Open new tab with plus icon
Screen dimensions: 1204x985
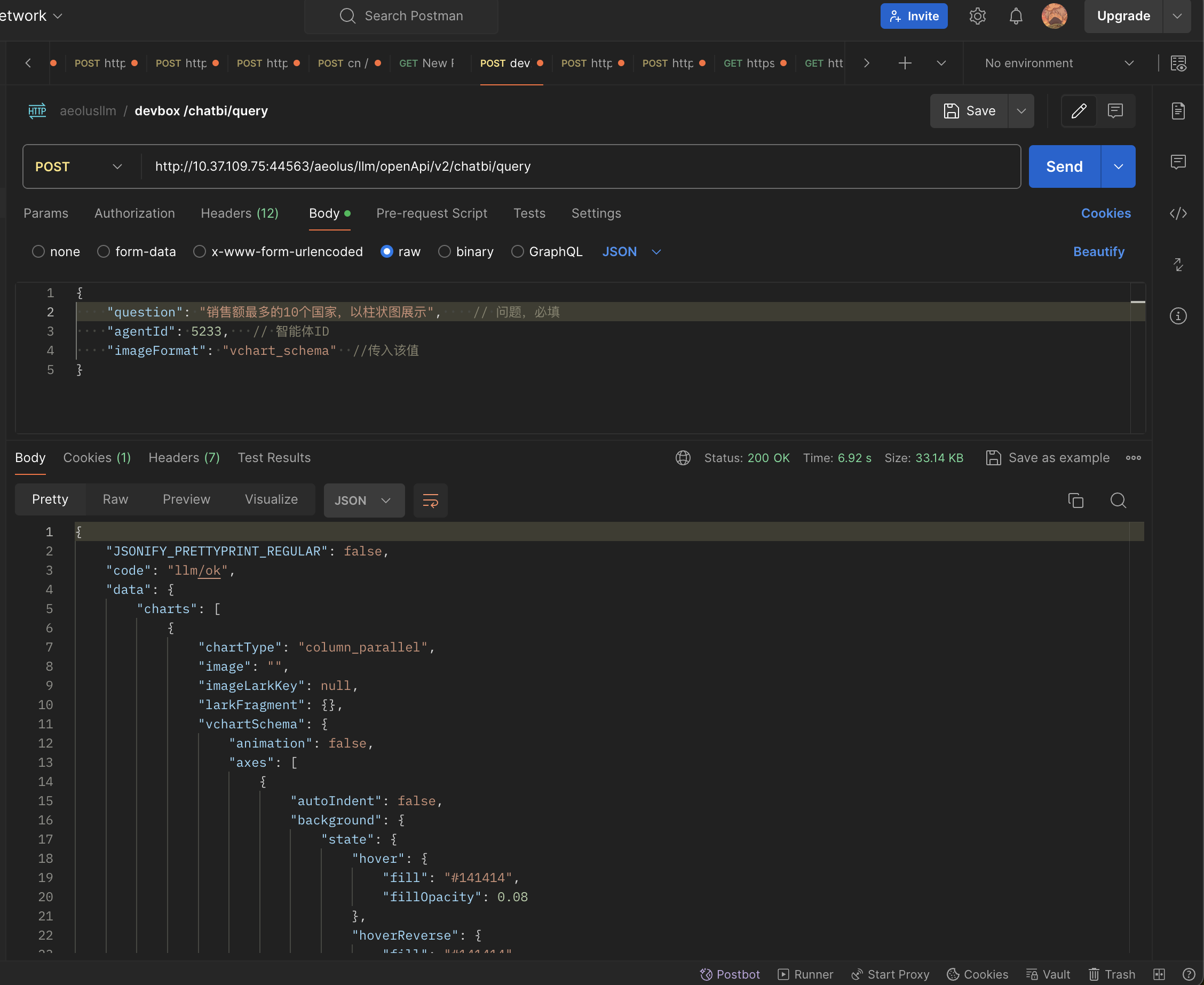click(x=905, y=63)
